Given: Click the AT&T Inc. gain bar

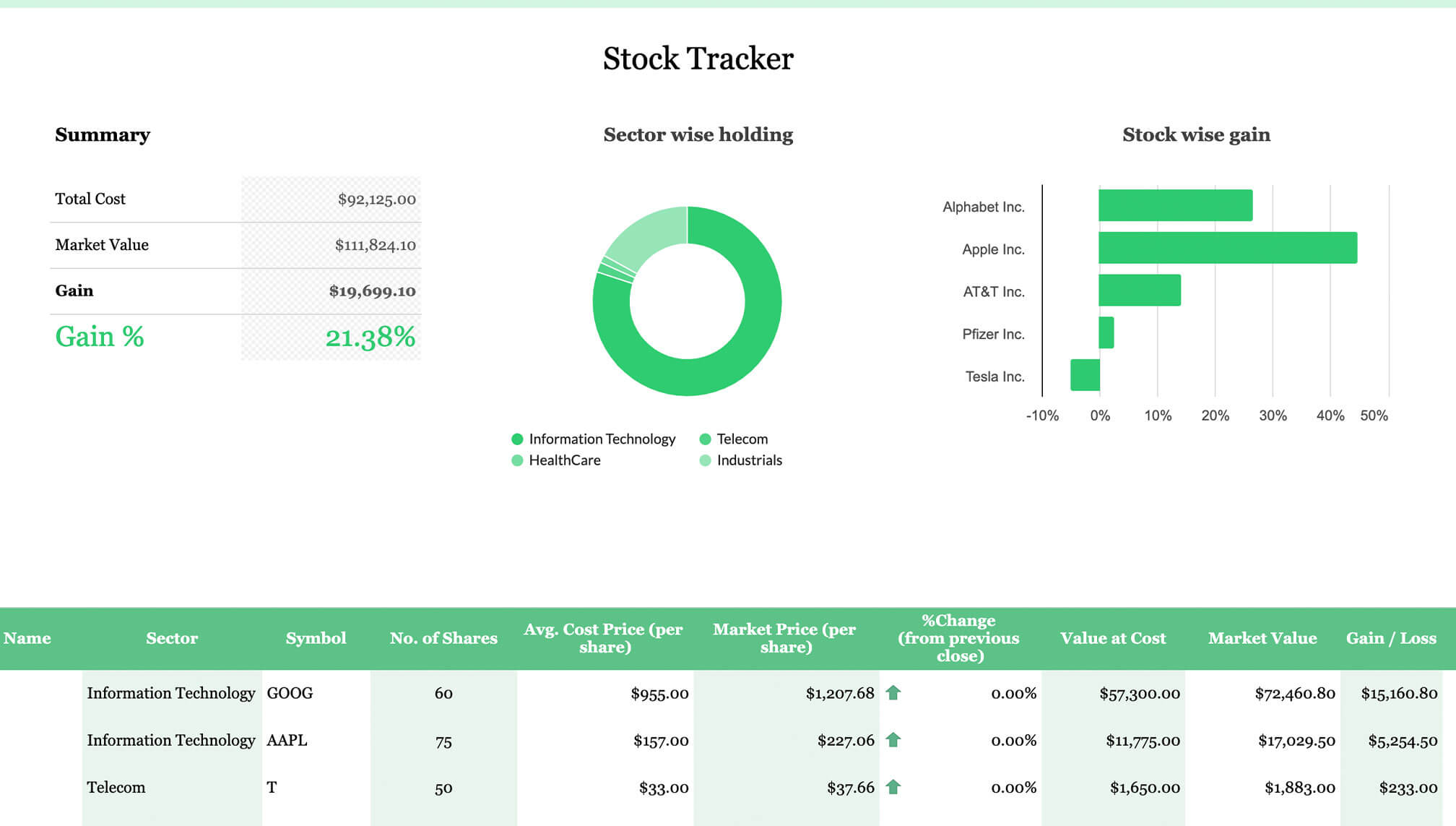Looking at the screenshot, I should coord(1139,290).
